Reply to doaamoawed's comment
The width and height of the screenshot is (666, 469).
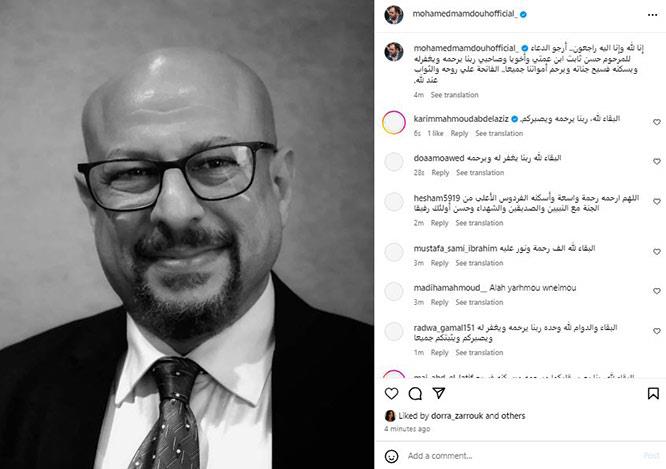(440, 172)
